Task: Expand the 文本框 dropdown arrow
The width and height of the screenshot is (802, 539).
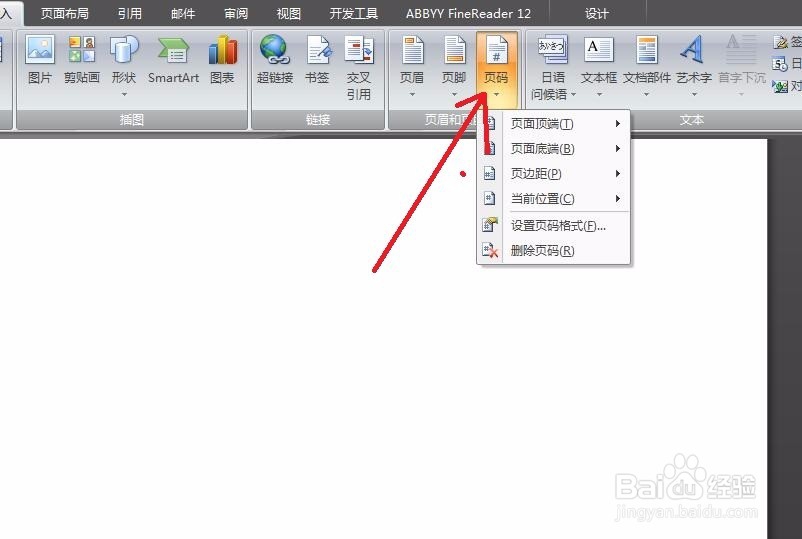Action: click(x=599, y=95)
